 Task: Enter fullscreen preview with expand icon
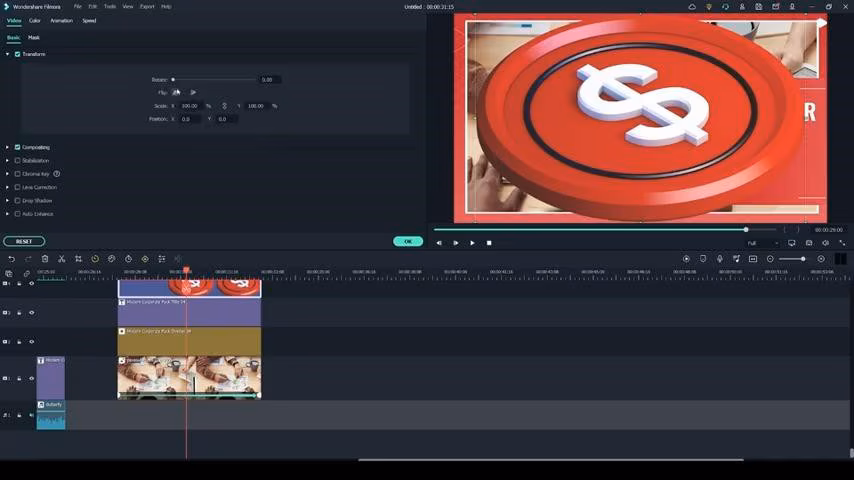[x=842, y=243]
